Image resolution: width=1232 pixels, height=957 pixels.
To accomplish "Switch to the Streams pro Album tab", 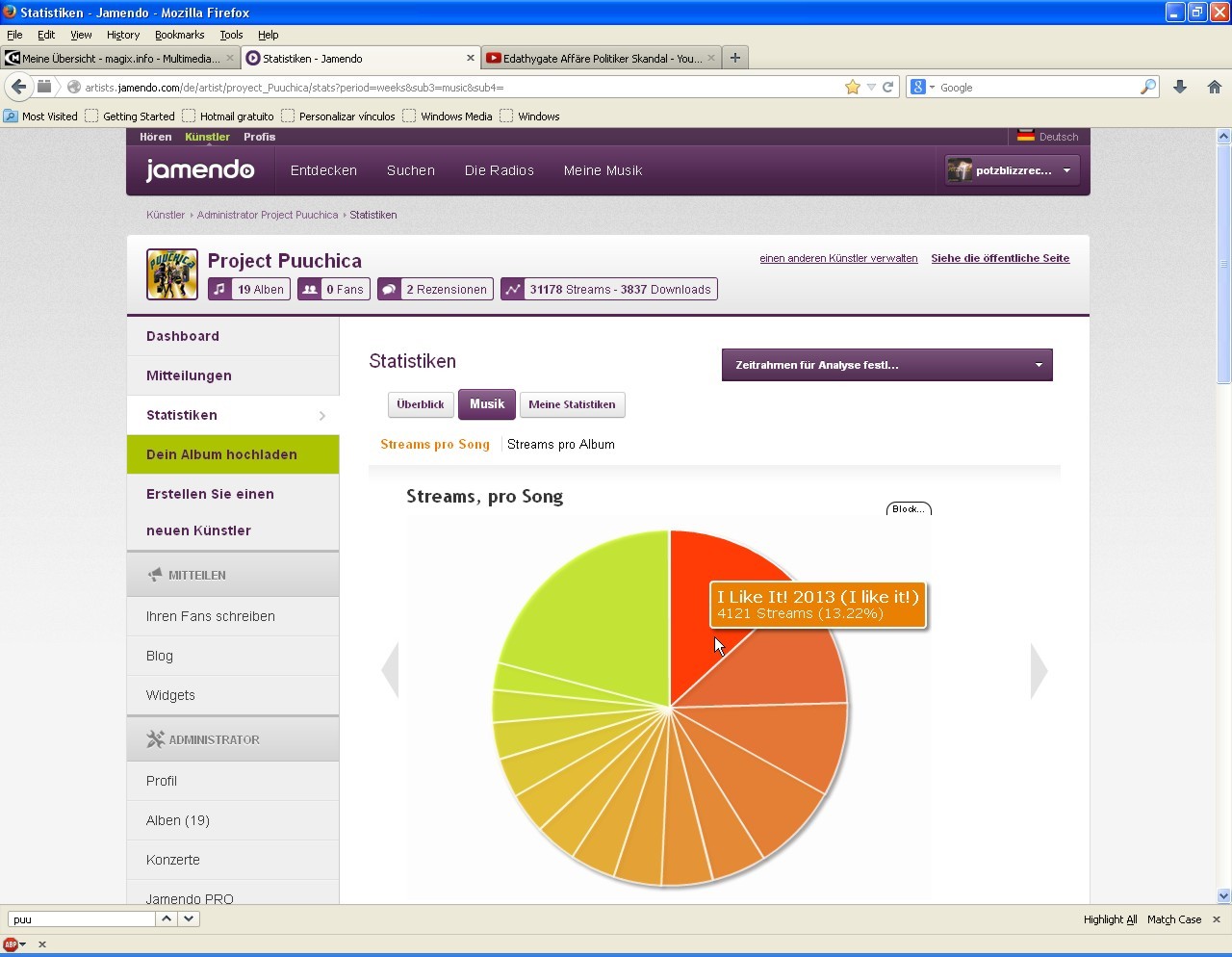I will (x=561, y=444).
